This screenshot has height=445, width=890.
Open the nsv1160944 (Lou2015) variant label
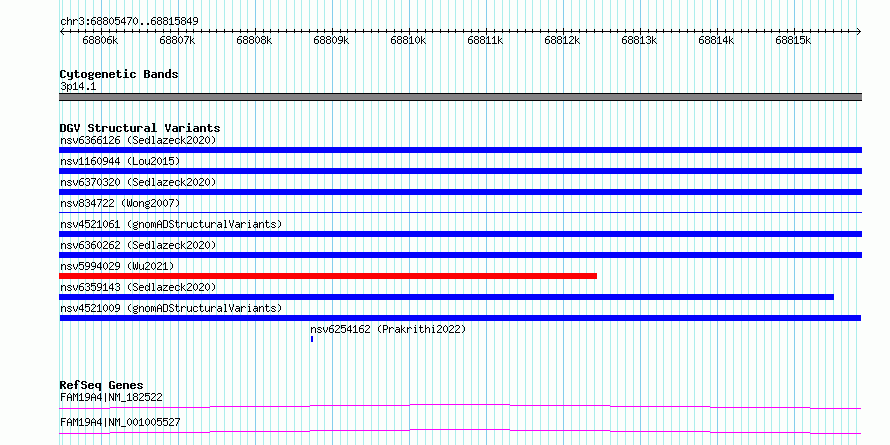coord(120,161)
